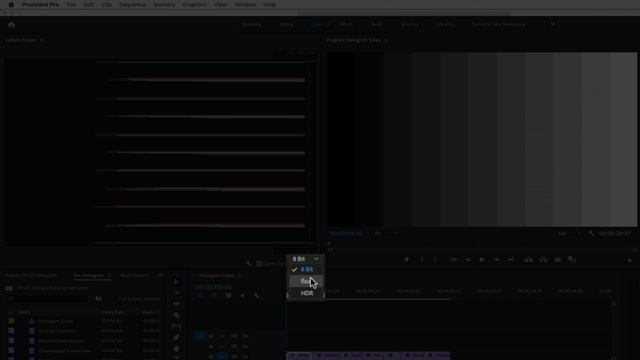
Task: Open the Program monitor zoom level dropdown
Action: pyautogui.click(x=386, y=233)
